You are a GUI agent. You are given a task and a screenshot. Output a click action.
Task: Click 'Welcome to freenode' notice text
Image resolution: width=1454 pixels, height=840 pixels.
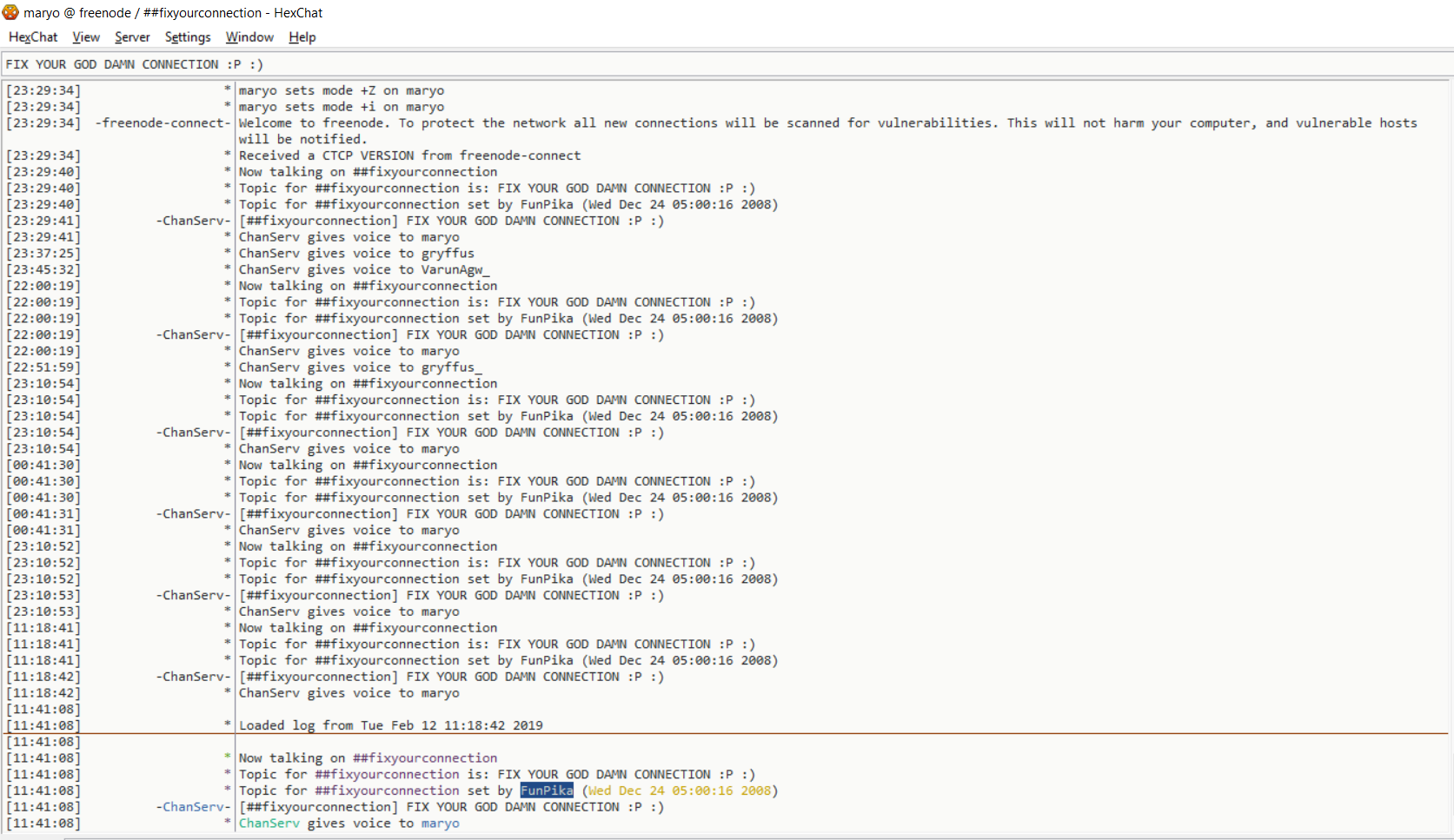[x=828, y=131]
